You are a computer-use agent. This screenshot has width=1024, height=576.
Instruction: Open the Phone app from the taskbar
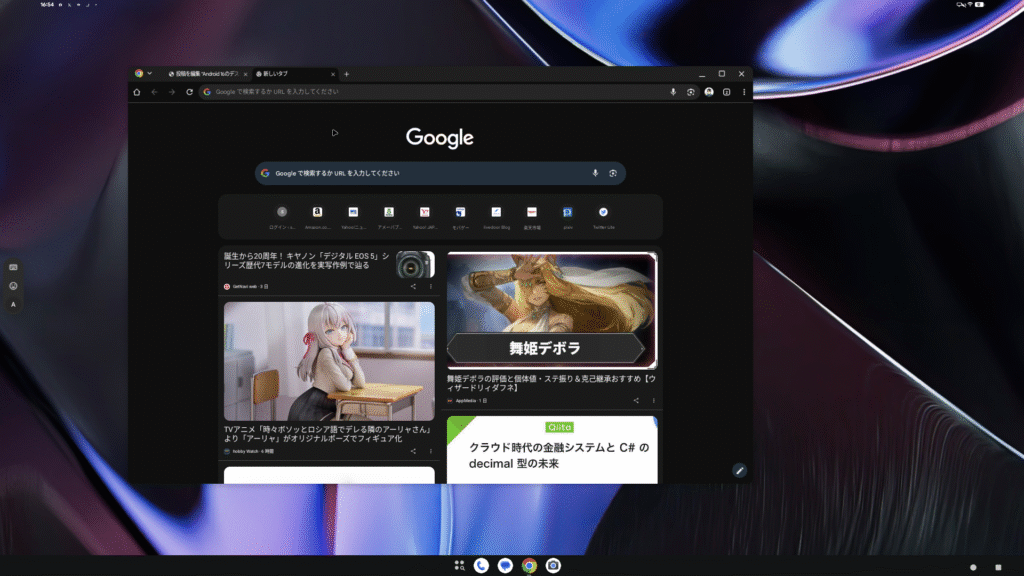(481, 565)
